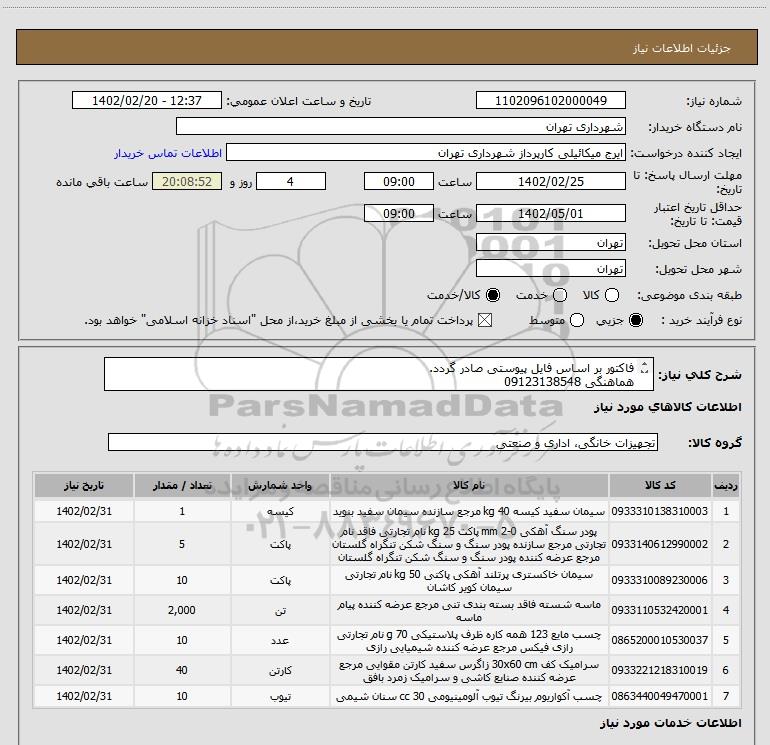Click unit تن in row 4

point(280,610)
